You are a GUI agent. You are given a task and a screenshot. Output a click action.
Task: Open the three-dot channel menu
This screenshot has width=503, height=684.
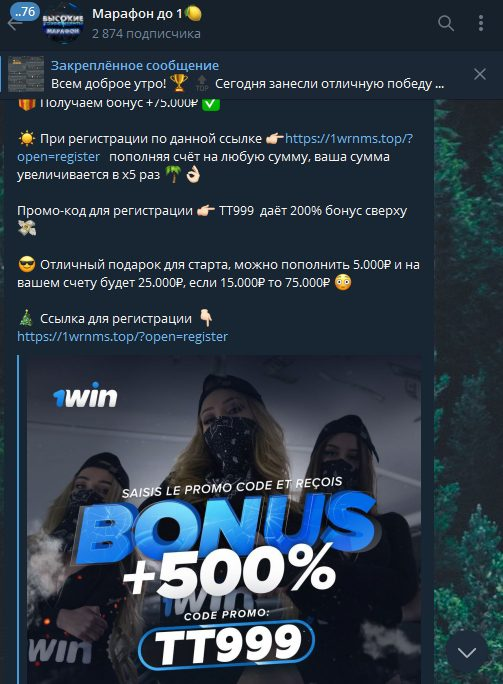click(481, 23)
